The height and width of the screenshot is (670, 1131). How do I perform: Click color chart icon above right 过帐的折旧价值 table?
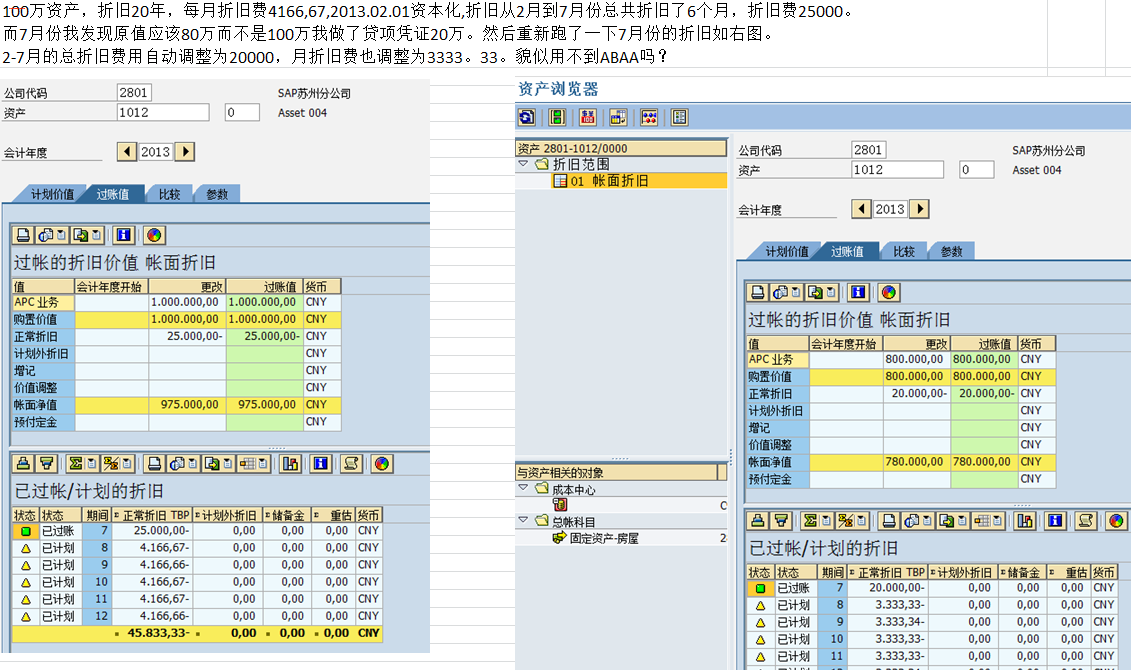(x=888, y=292)
